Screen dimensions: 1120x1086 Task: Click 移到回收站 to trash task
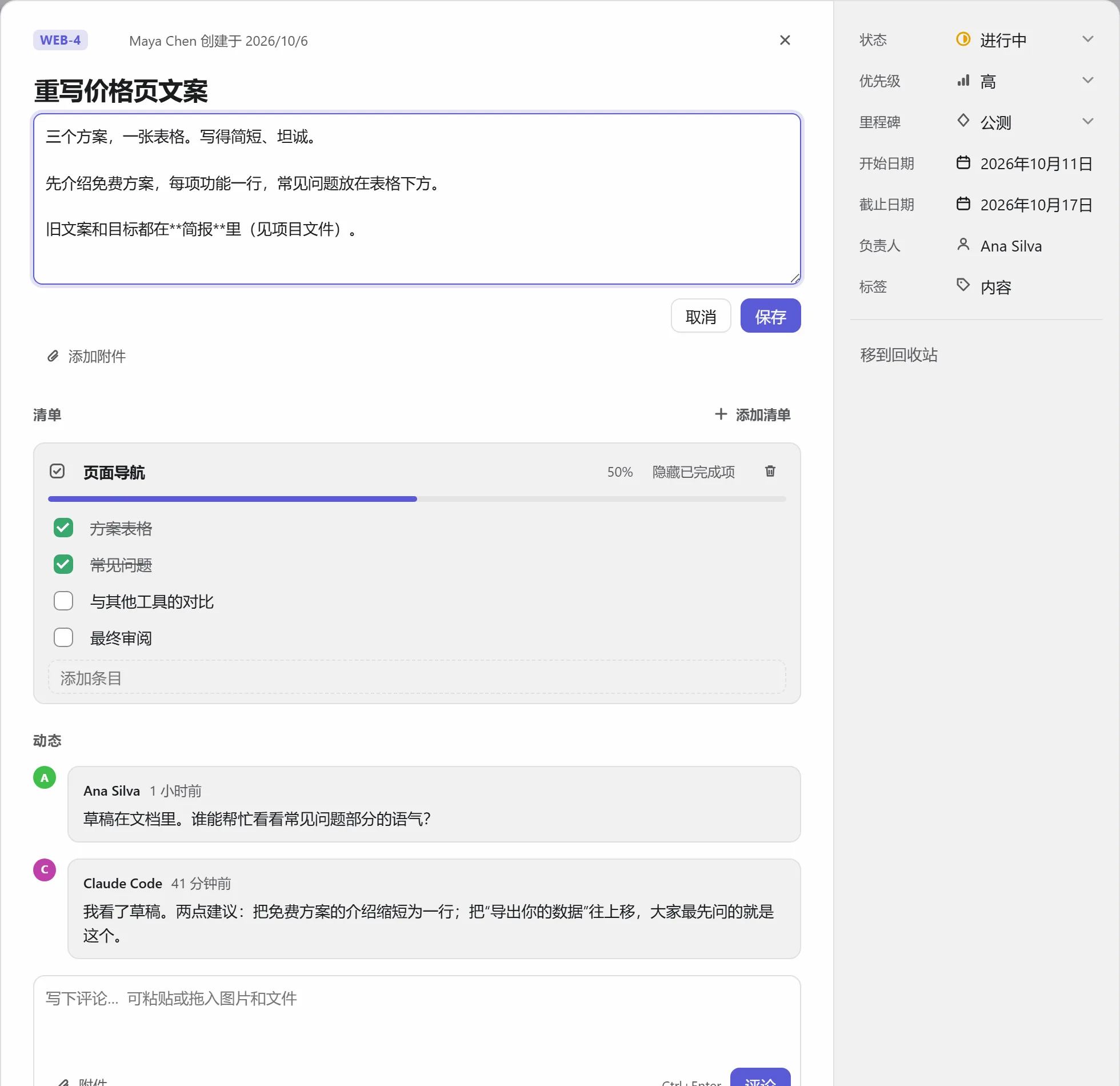pyautogui.click(x=898, y=355)
